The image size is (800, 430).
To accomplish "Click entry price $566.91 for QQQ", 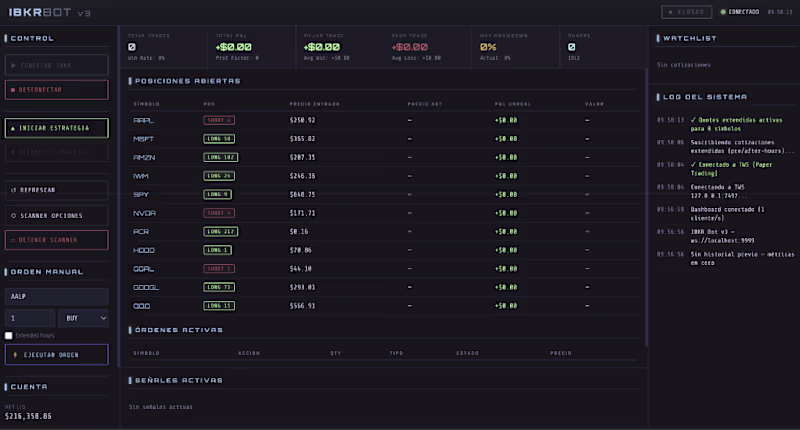I will tap(303, 306).
